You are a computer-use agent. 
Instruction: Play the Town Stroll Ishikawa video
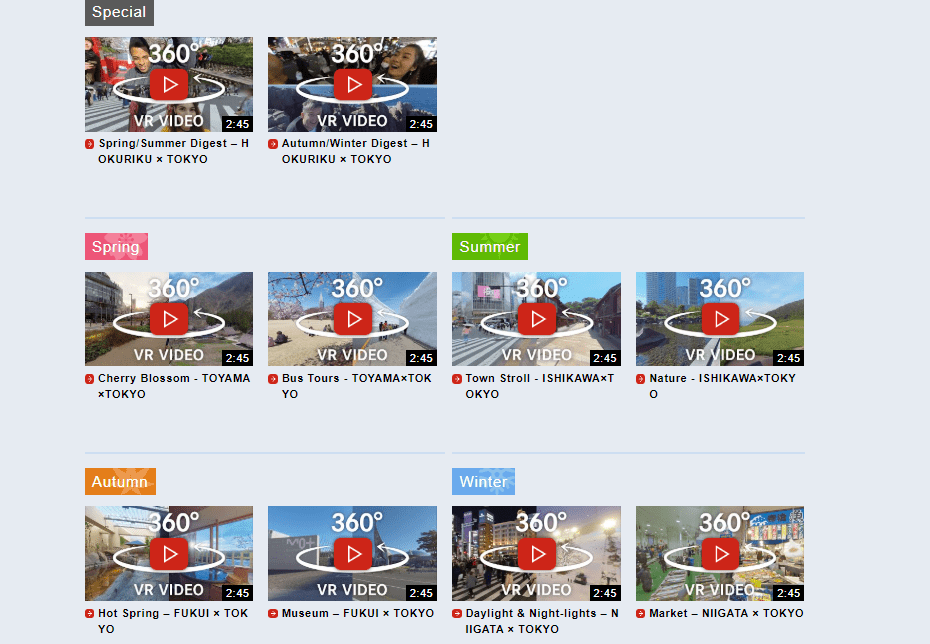536,319
